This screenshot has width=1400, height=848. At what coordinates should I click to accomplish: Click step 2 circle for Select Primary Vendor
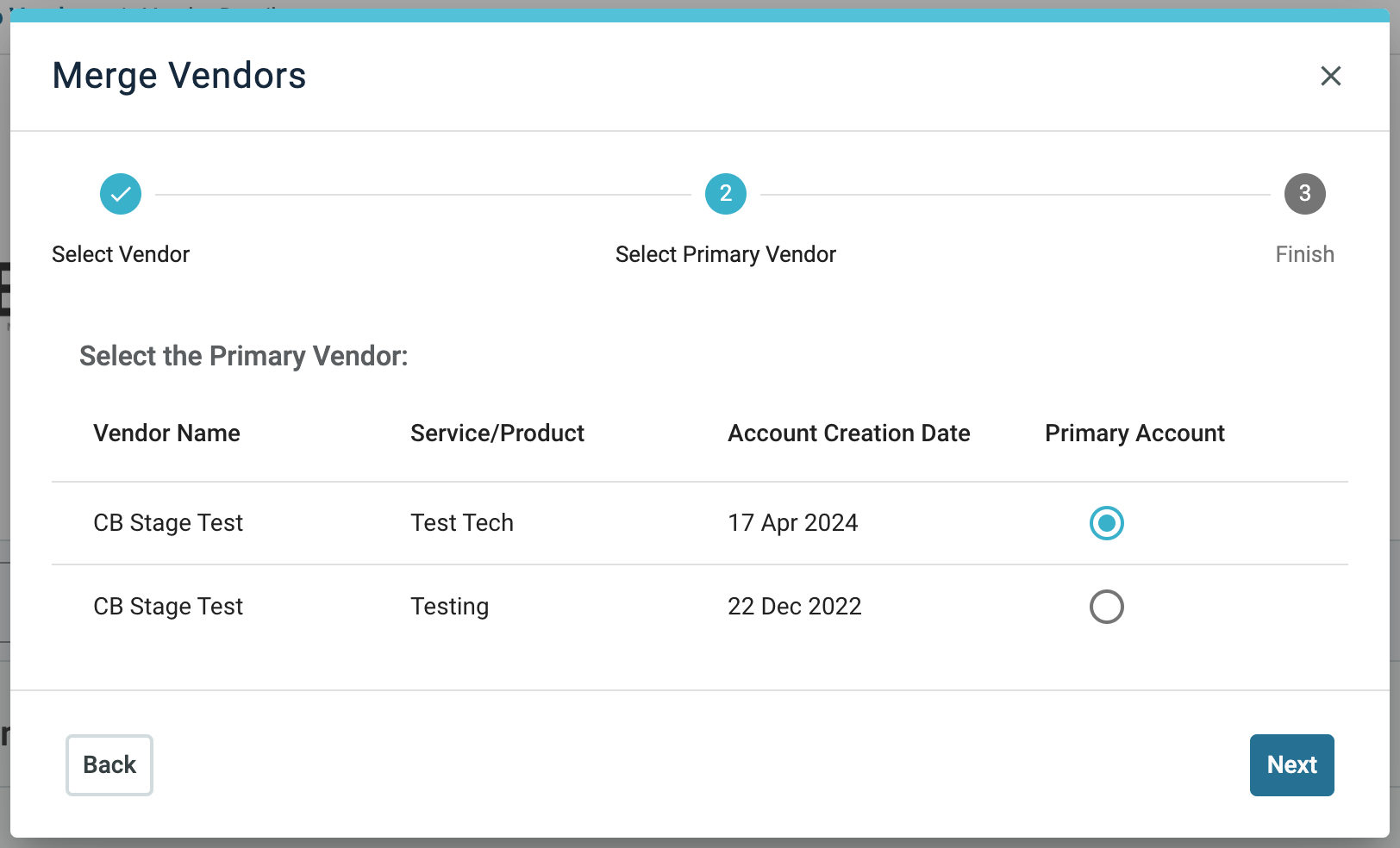(x=726, y=194)
